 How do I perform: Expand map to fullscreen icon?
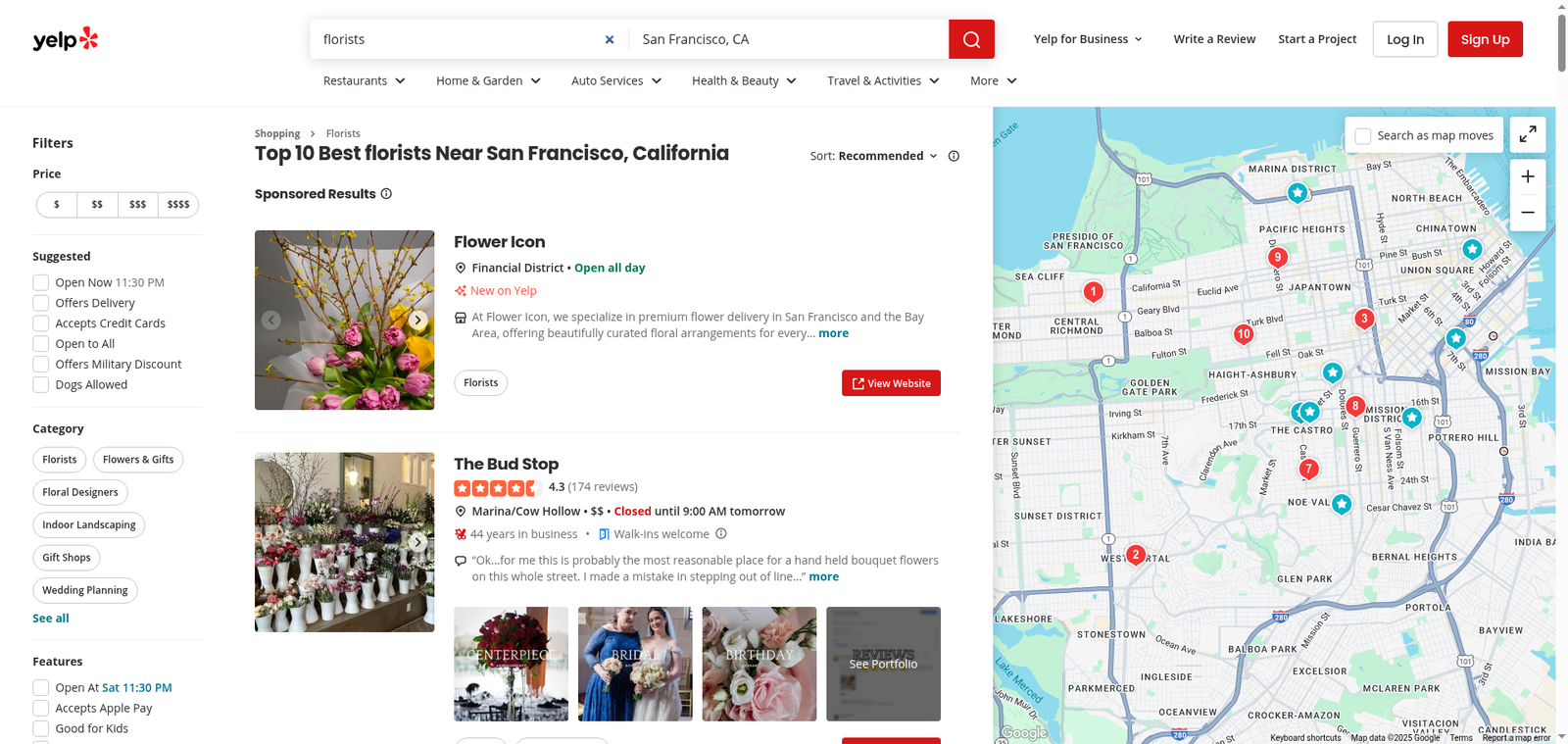click(x=1528, y=135)
